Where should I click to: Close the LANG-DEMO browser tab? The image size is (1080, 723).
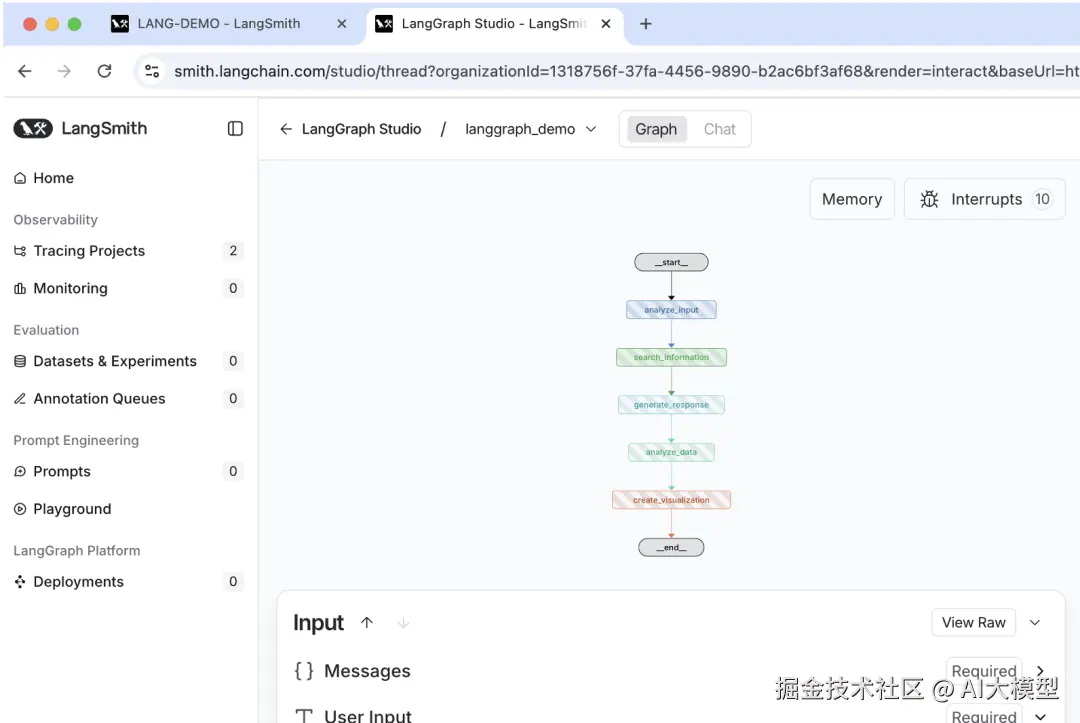tap(342, 23)
